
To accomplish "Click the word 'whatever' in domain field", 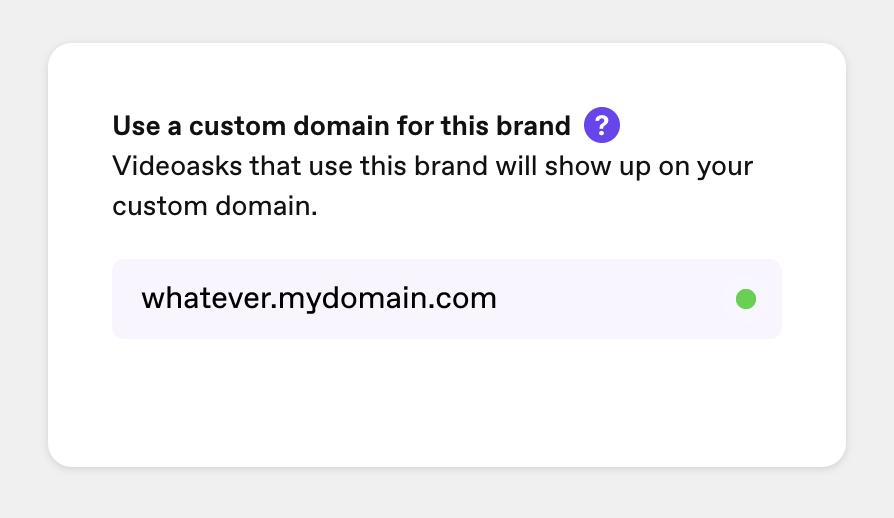I will point(205,298).
